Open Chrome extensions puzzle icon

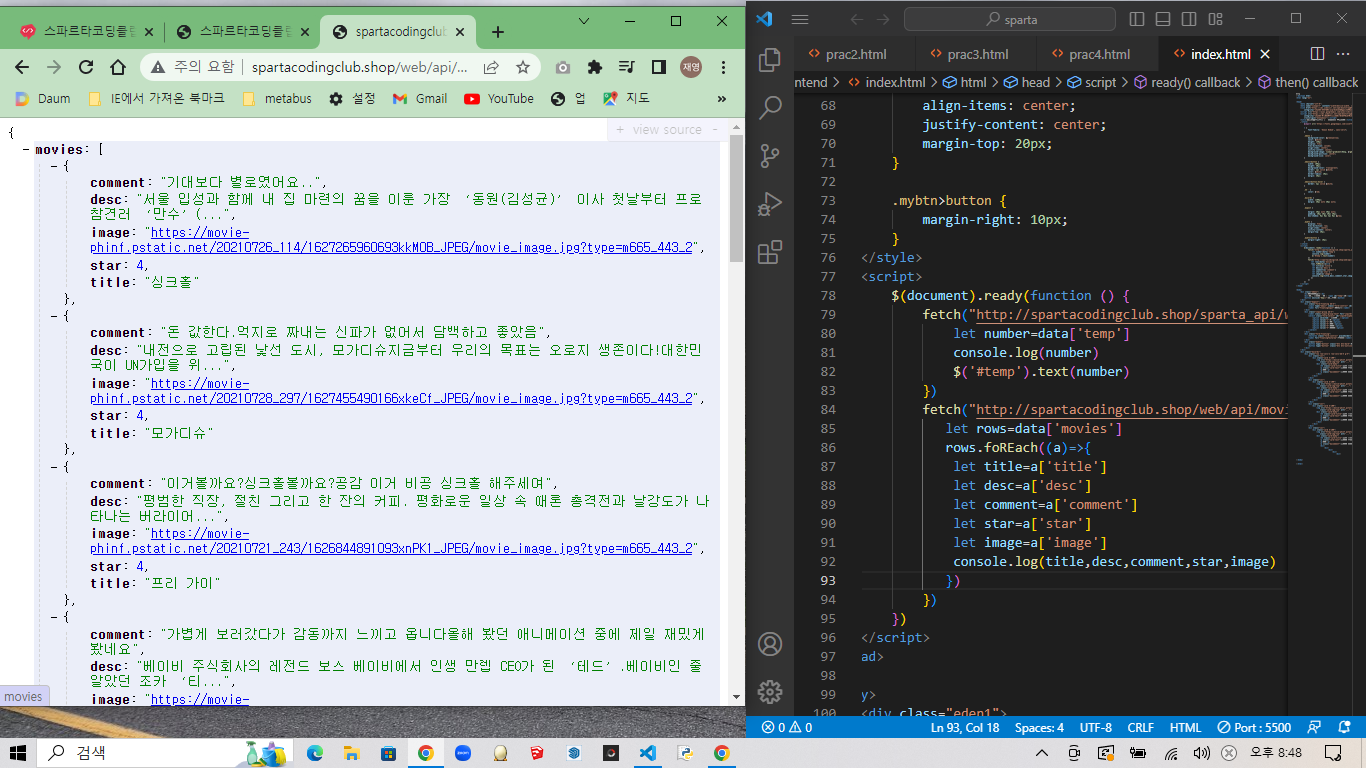[595, 67]
